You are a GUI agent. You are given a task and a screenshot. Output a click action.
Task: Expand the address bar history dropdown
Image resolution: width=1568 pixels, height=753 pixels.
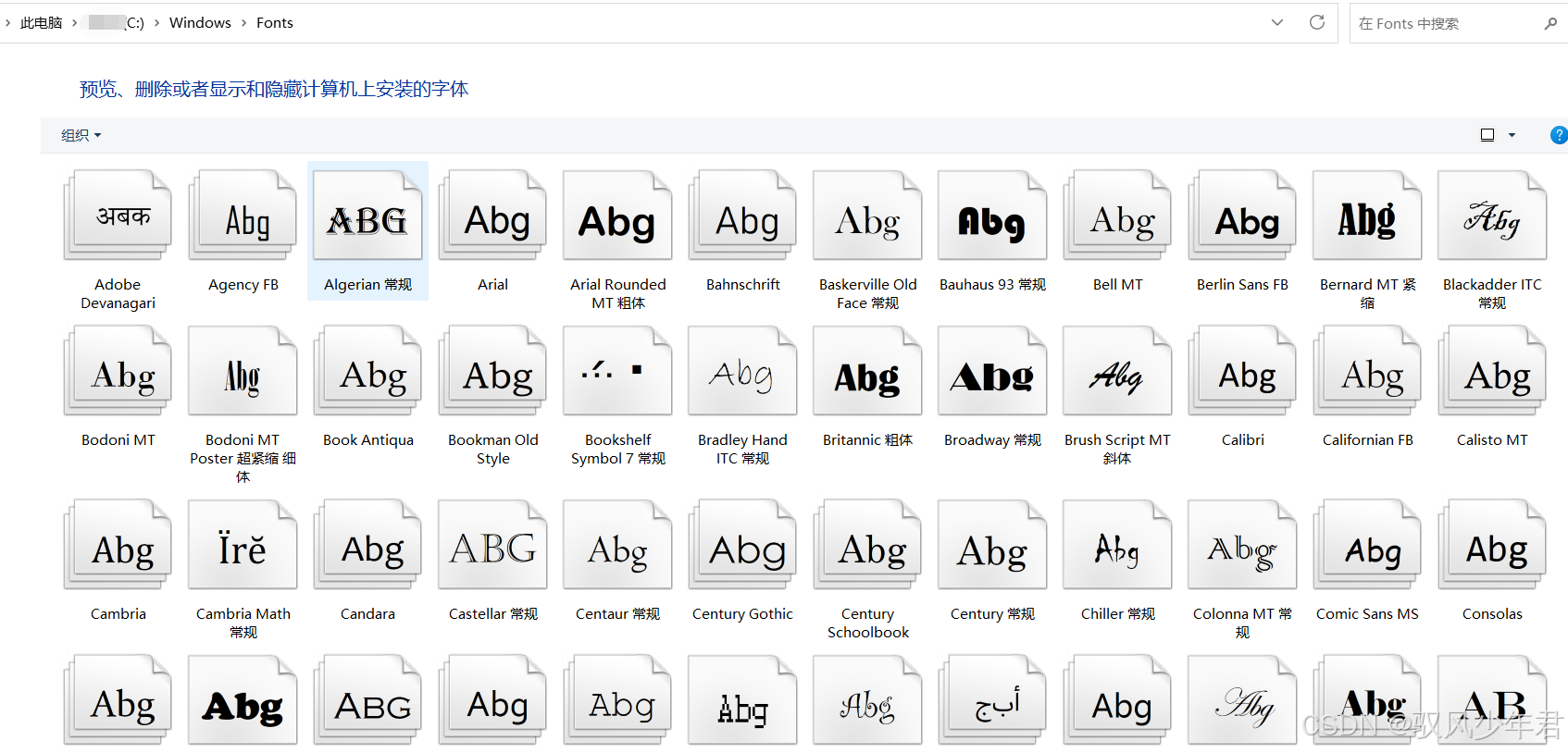click(x=1277, y=22)
